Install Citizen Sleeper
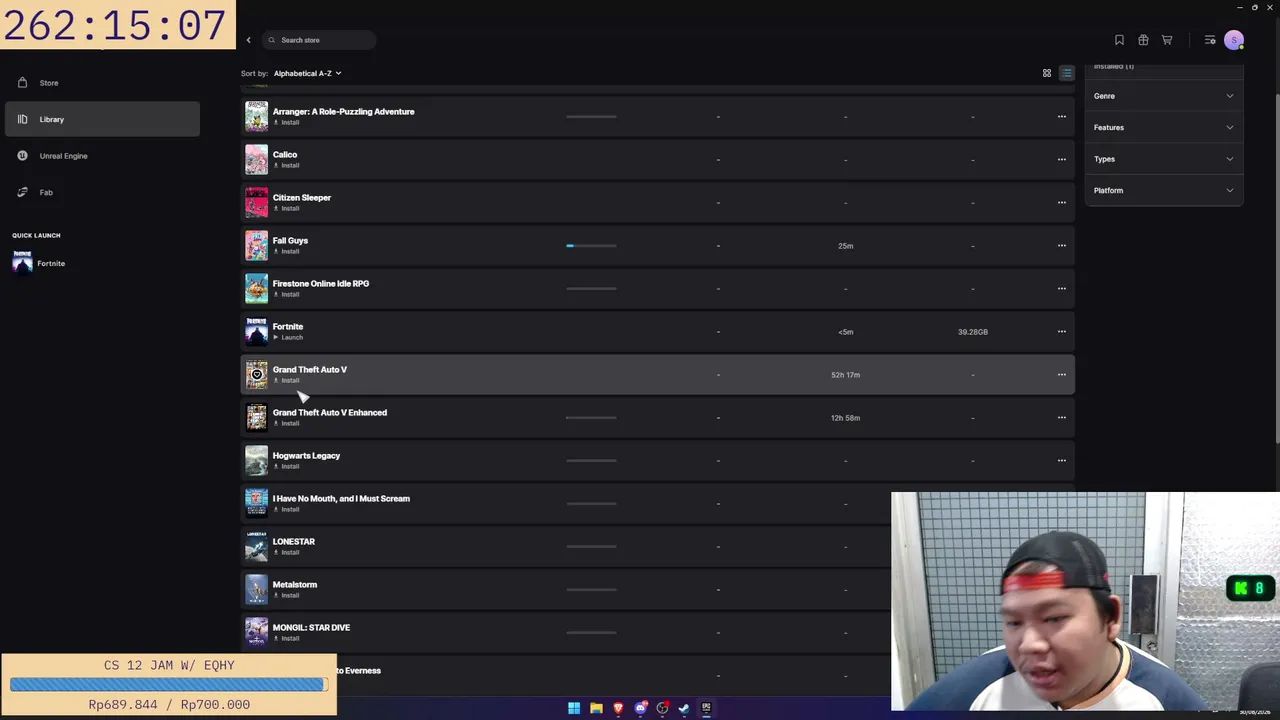The width and height of the screenshot is (1280, 720). (287, 209)
